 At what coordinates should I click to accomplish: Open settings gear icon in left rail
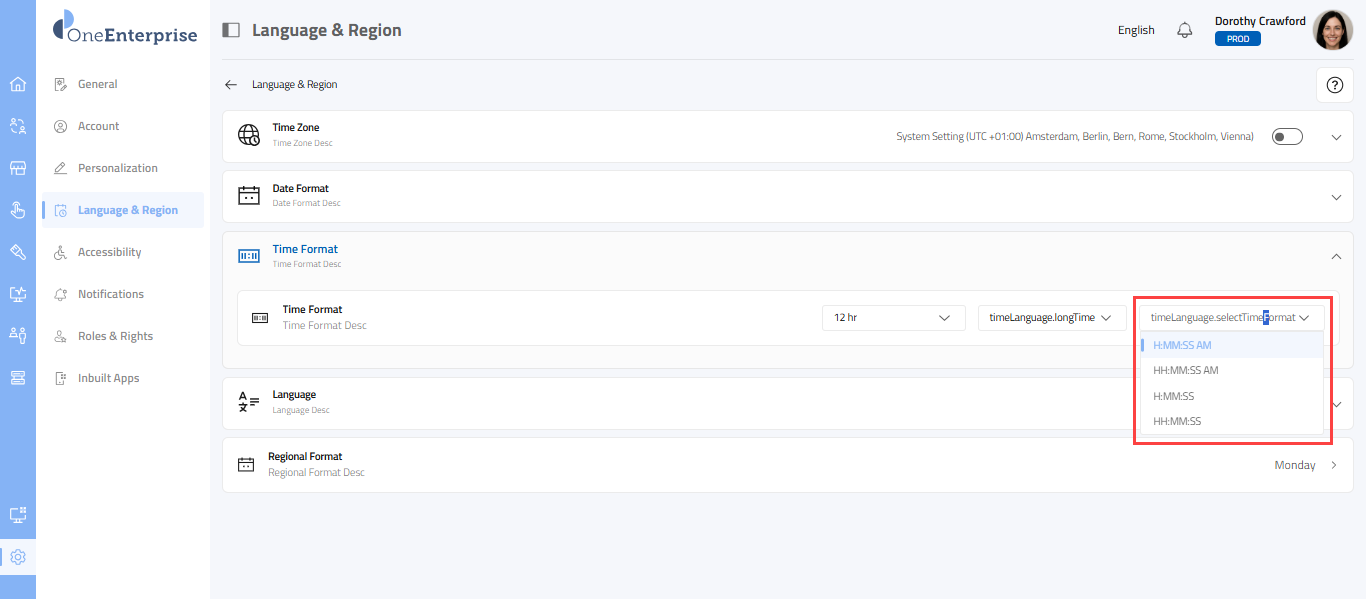tap(18, 557)
